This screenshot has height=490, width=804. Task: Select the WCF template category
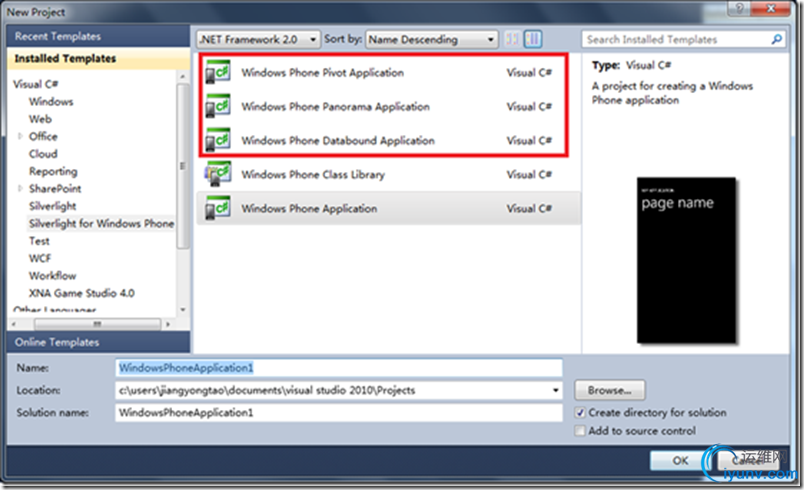tap(40, 258)
